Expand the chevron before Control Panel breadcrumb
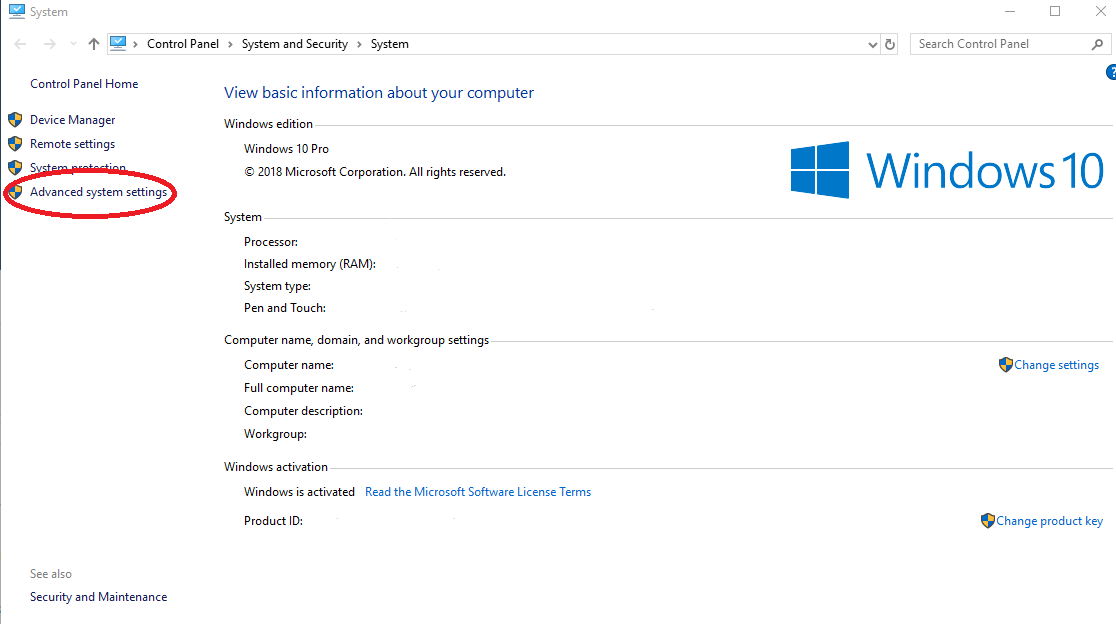The width and height of the screenshot is (1116, 628). click(135, 44)
